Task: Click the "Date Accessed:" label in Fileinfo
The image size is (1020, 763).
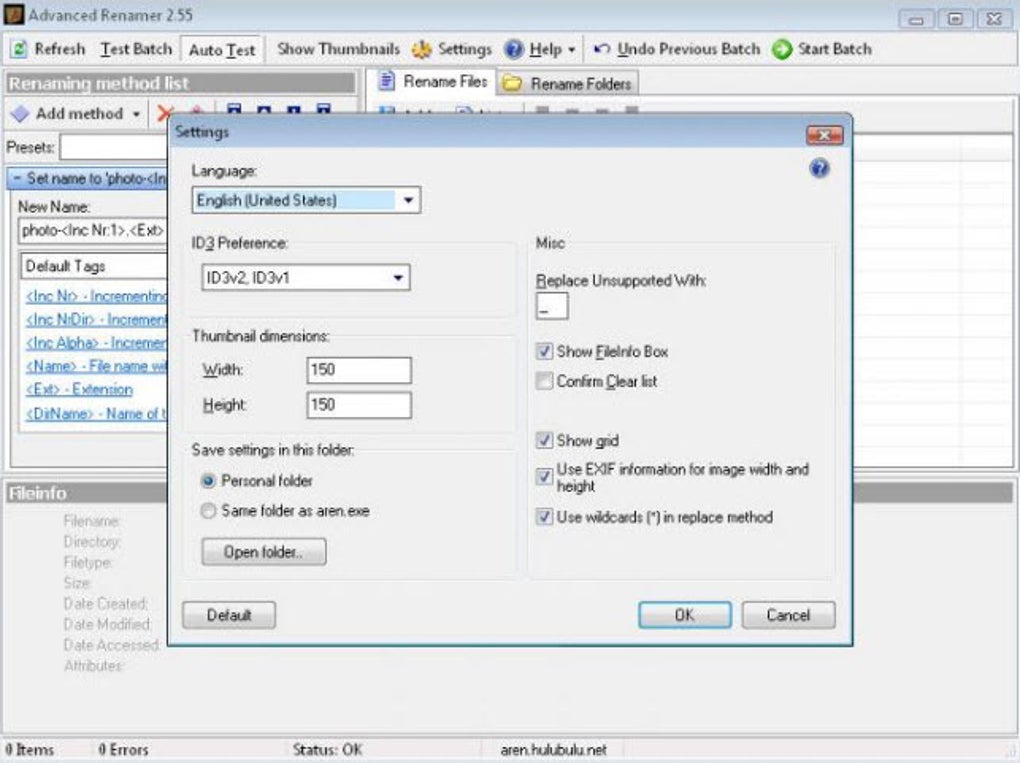Action: (x=111, y=645)
